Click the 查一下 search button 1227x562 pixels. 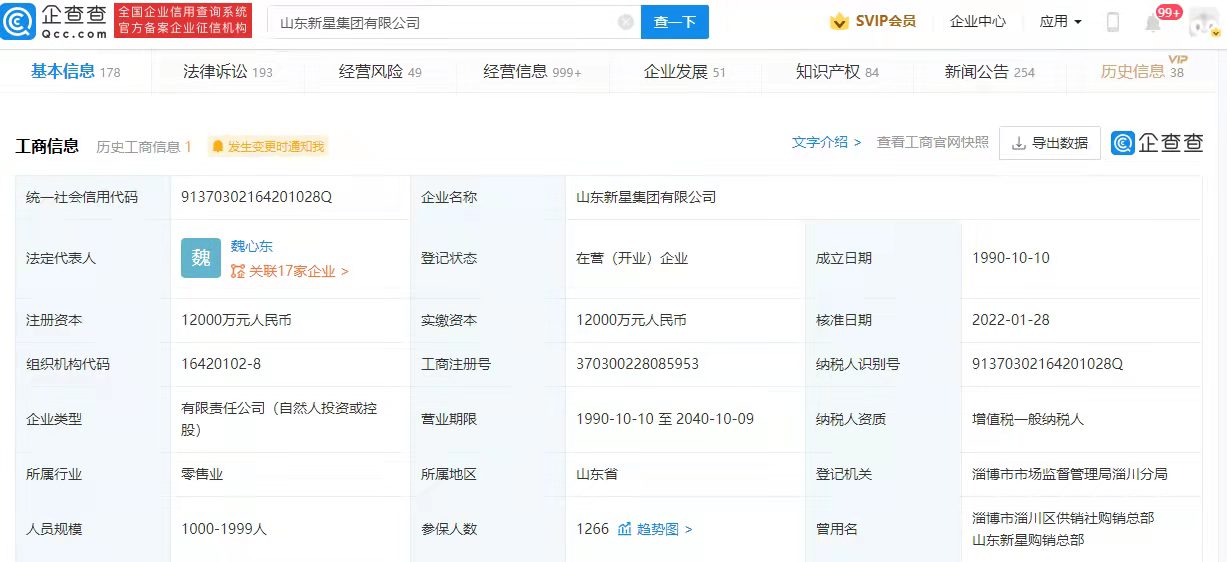click(675, 22)
